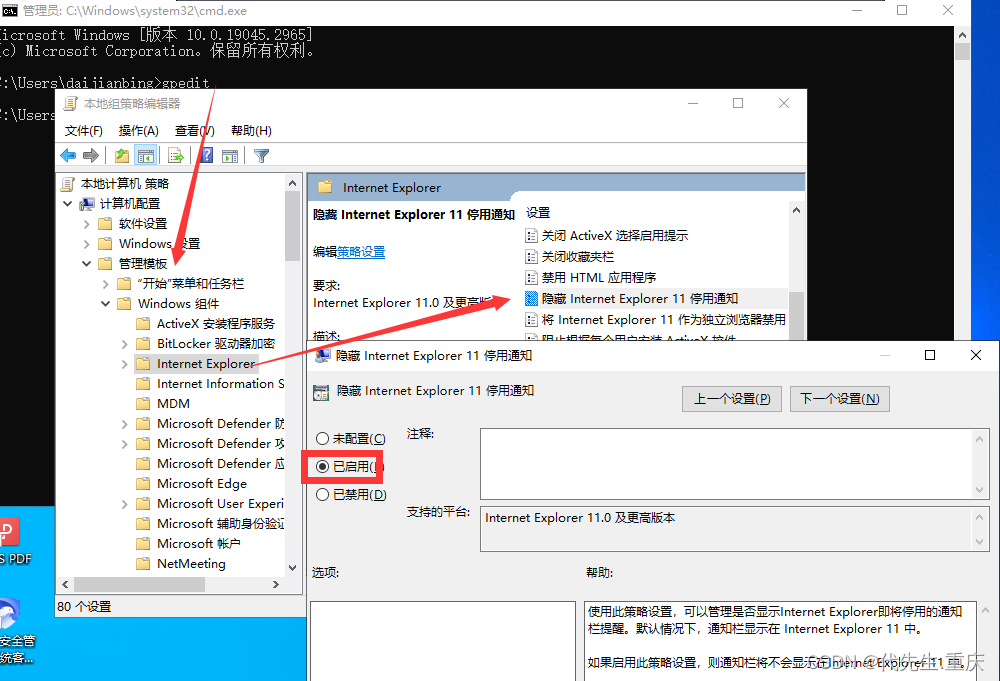Select 隐藏 Internet Explorer 11 停用通知 setting row
The width and height of the screenshot is (1000, 681).
(656, 299)
